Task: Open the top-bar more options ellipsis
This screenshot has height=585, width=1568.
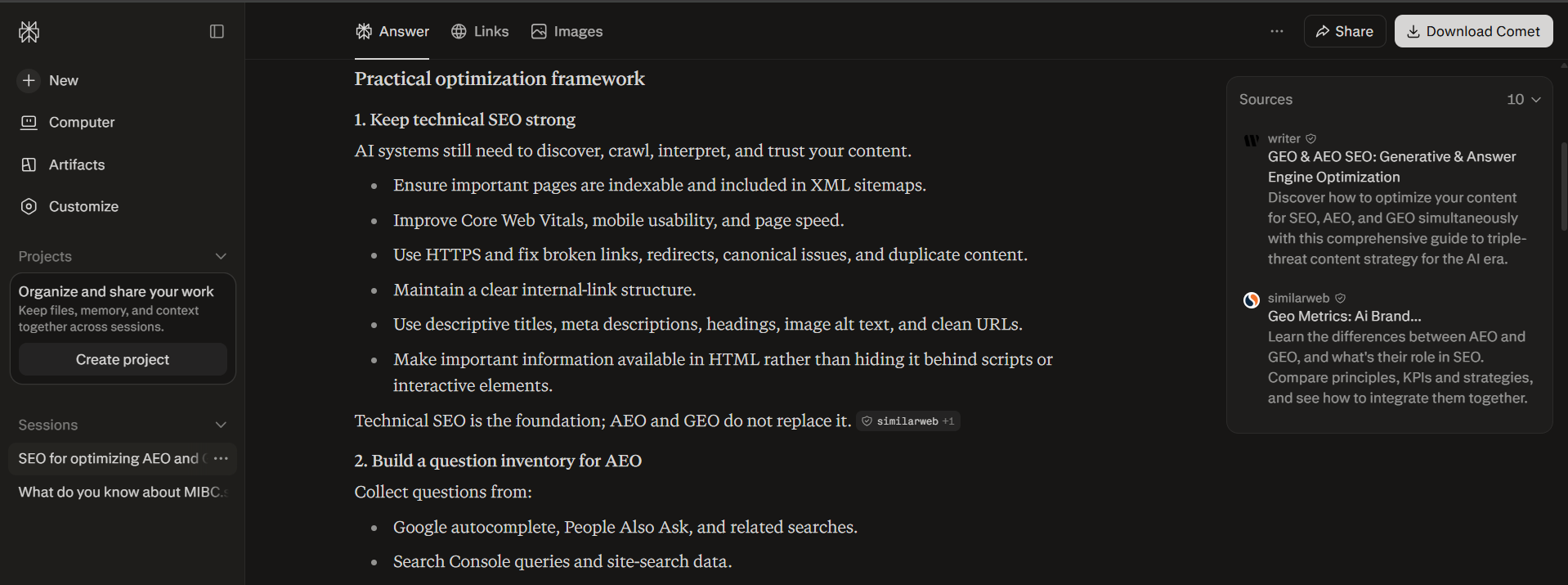Action: click(1277, 31)
